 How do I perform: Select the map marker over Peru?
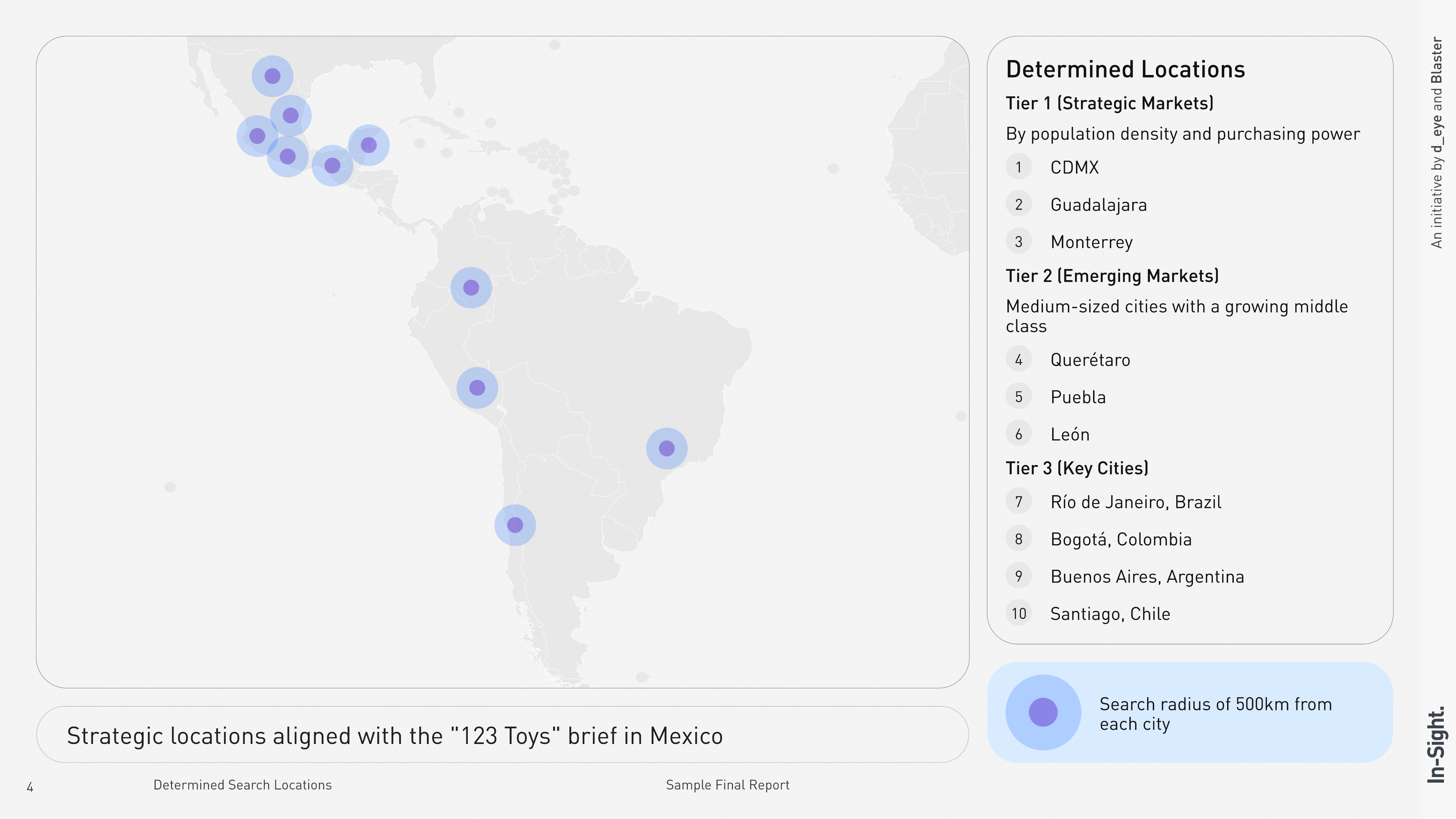(x=477, y=388)
